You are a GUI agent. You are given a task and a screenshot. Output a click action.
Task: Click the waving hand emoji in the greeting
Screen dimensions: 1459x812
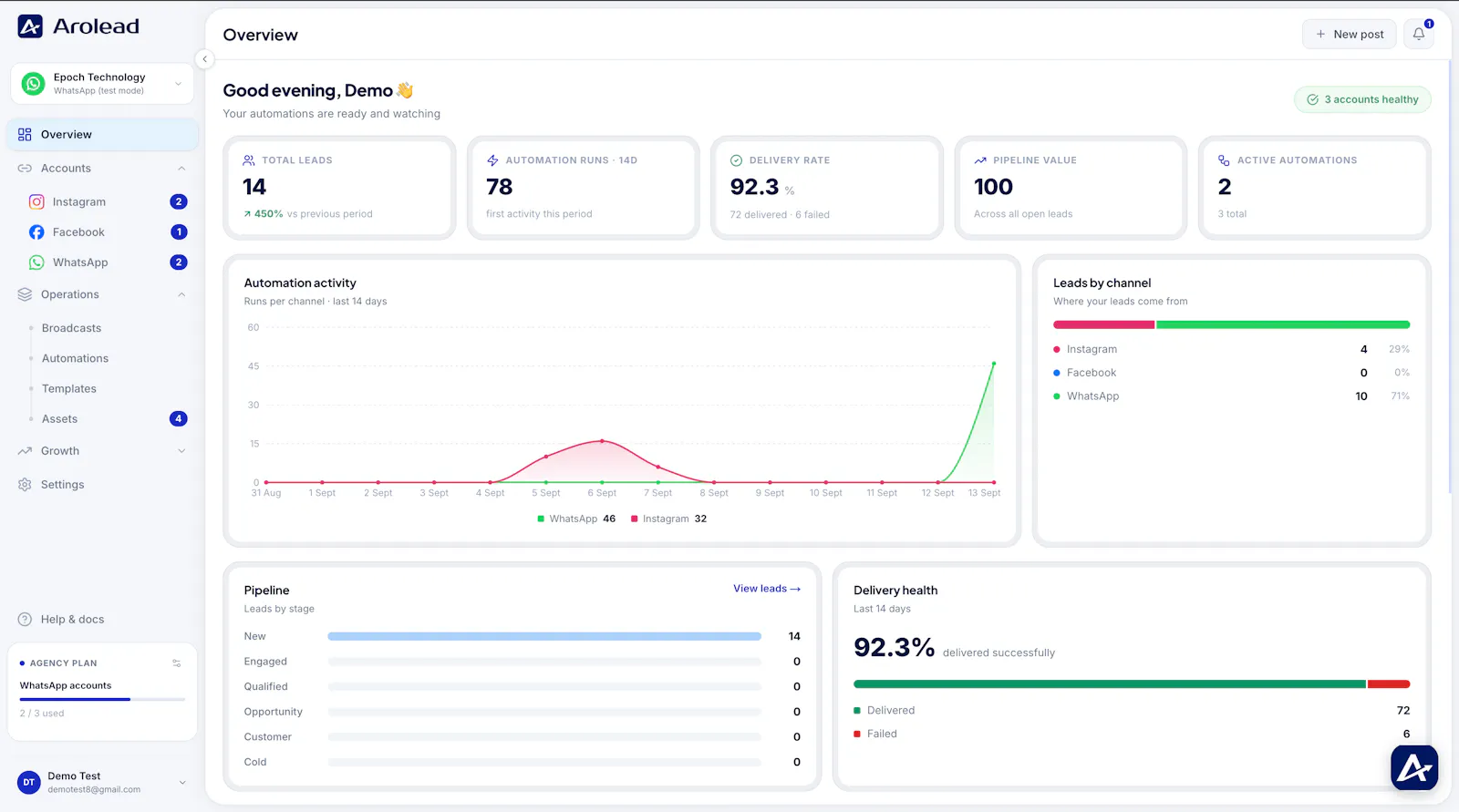pos(405,90)
